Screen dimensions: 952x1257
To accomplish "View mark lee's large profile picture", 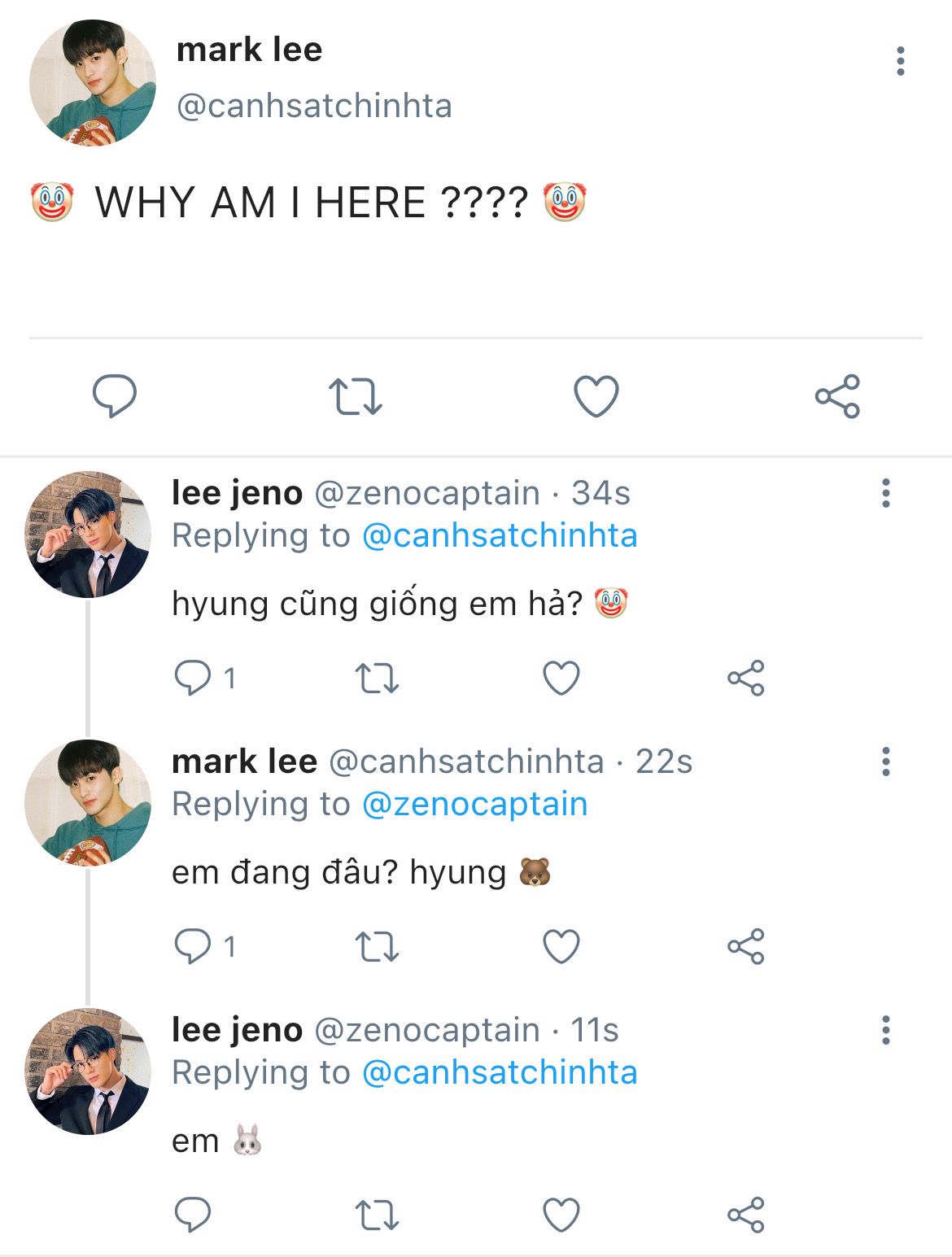I will 92,83.
